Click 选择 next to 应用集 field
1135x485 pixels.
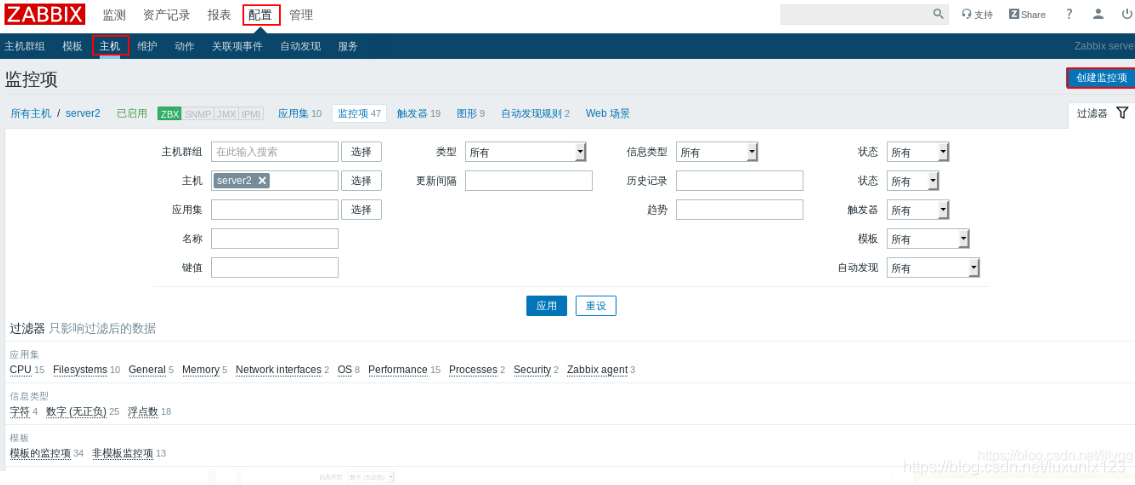point(361,210)
